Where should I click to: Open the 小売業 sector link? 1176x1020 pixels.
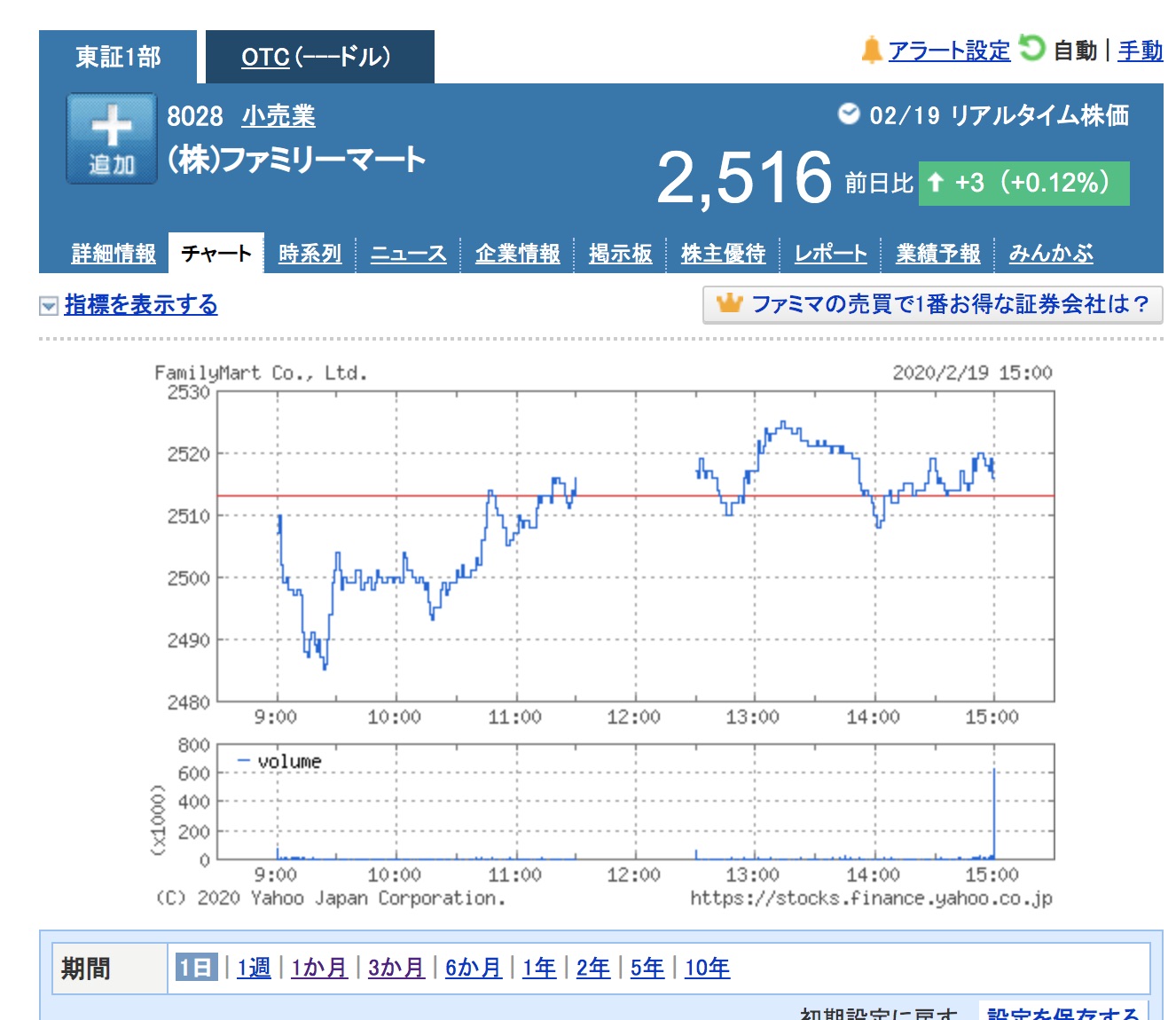point(278,116)
